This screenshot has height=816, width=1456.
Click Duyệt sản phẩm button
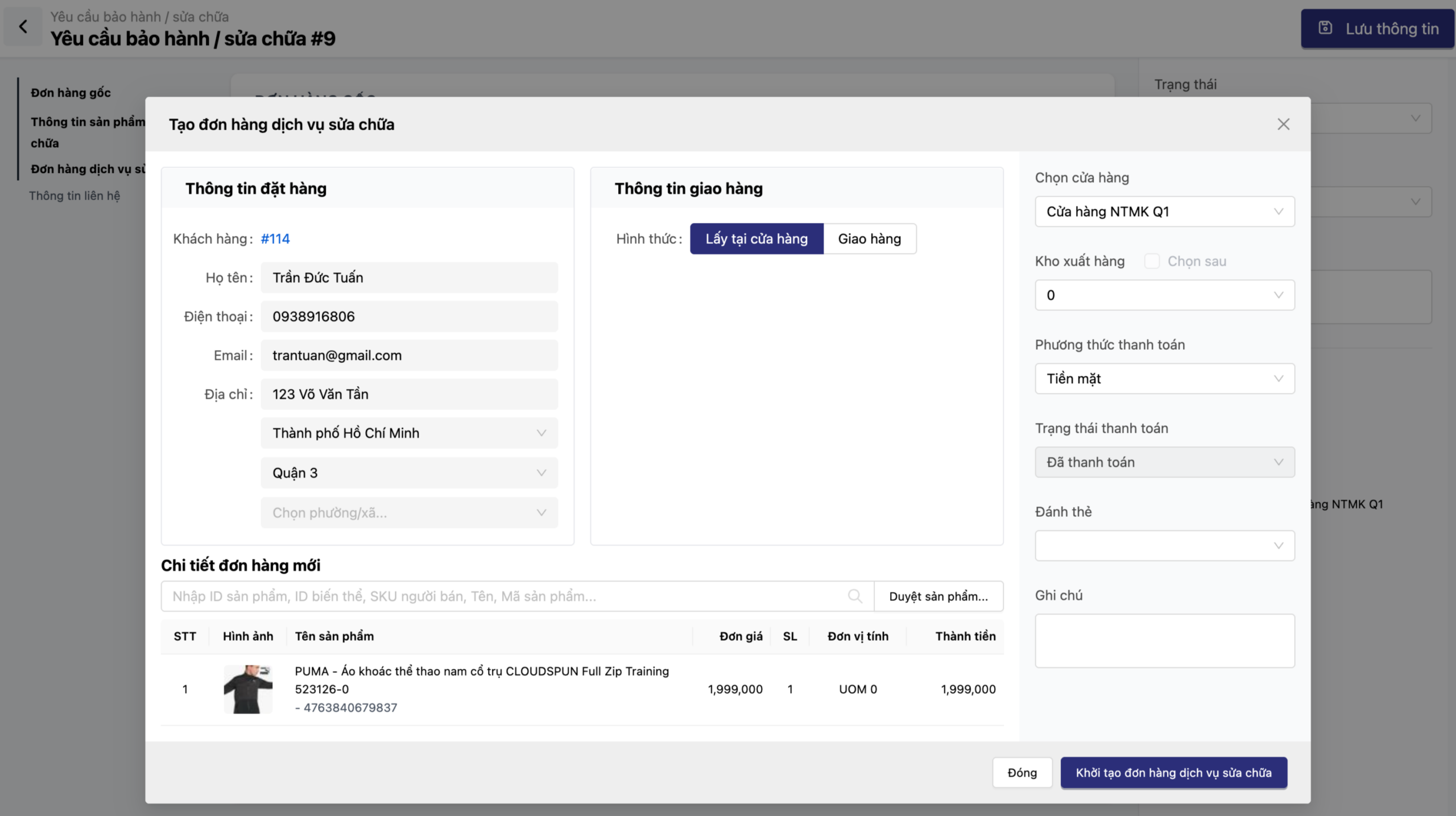click(938, 597)
